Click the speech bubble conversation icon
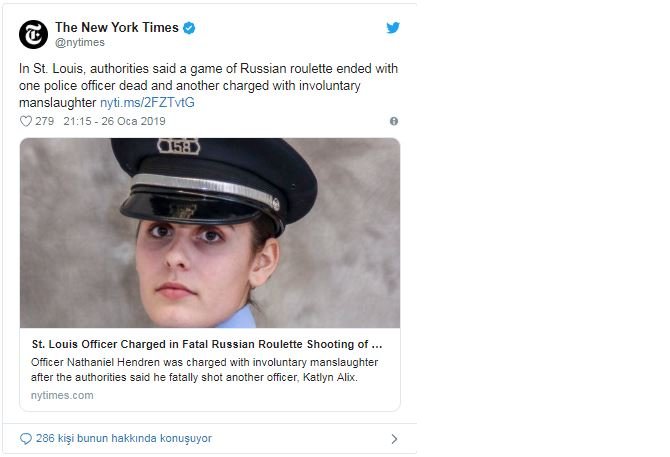The width and height of the screenshot is (670, 457). pyautogui.click(x=26, y=438)
